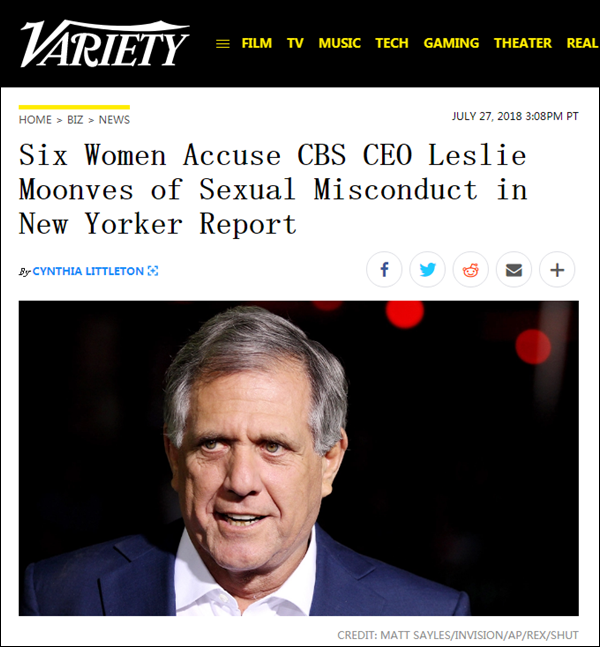Expand more sharing options plus icon
Screen dimensions: 600x647
557,270
